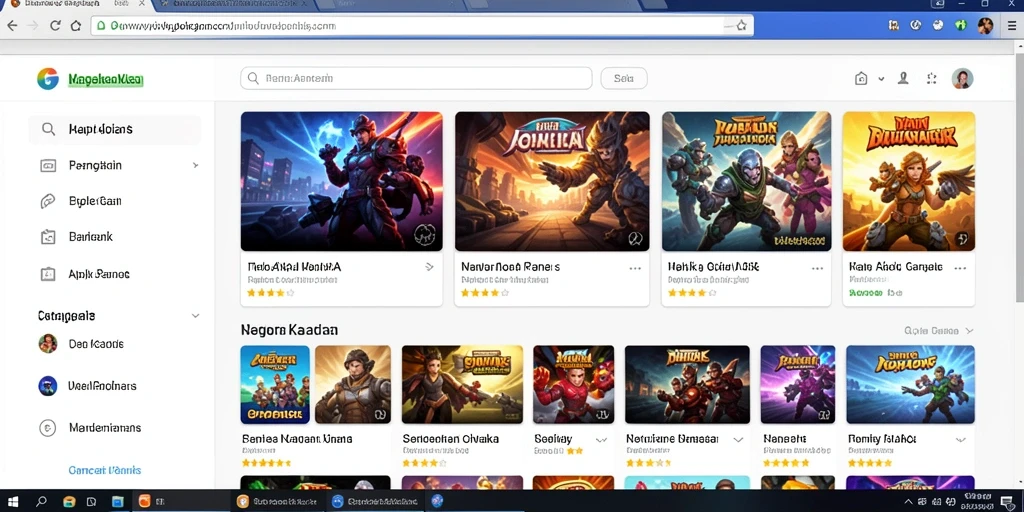Open the browser hamburger menu
The height and width of the screenshot is (512, 1024).
point(1012,26)
